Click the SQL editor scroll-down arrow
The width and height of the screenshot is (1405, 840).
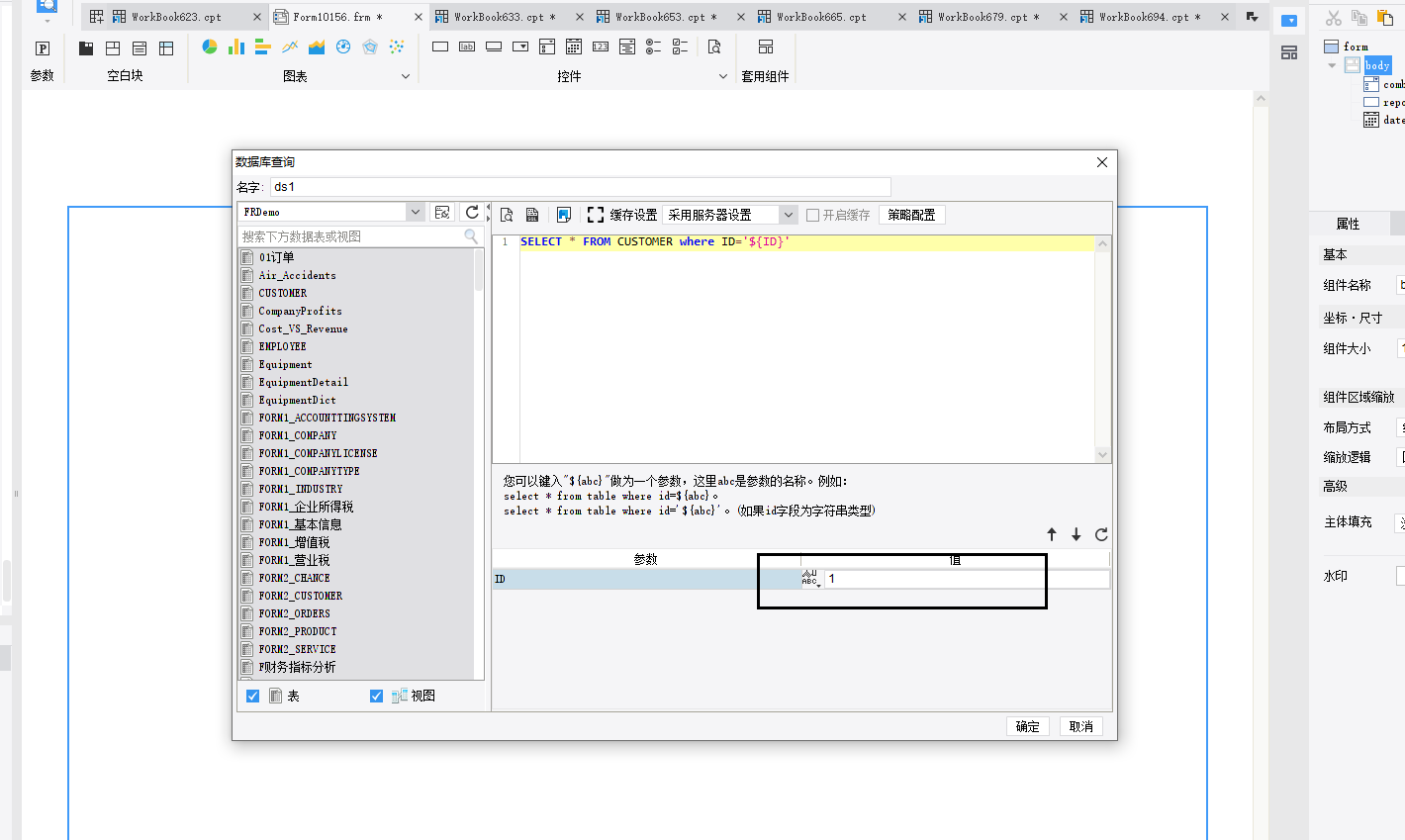(1103, 455)
